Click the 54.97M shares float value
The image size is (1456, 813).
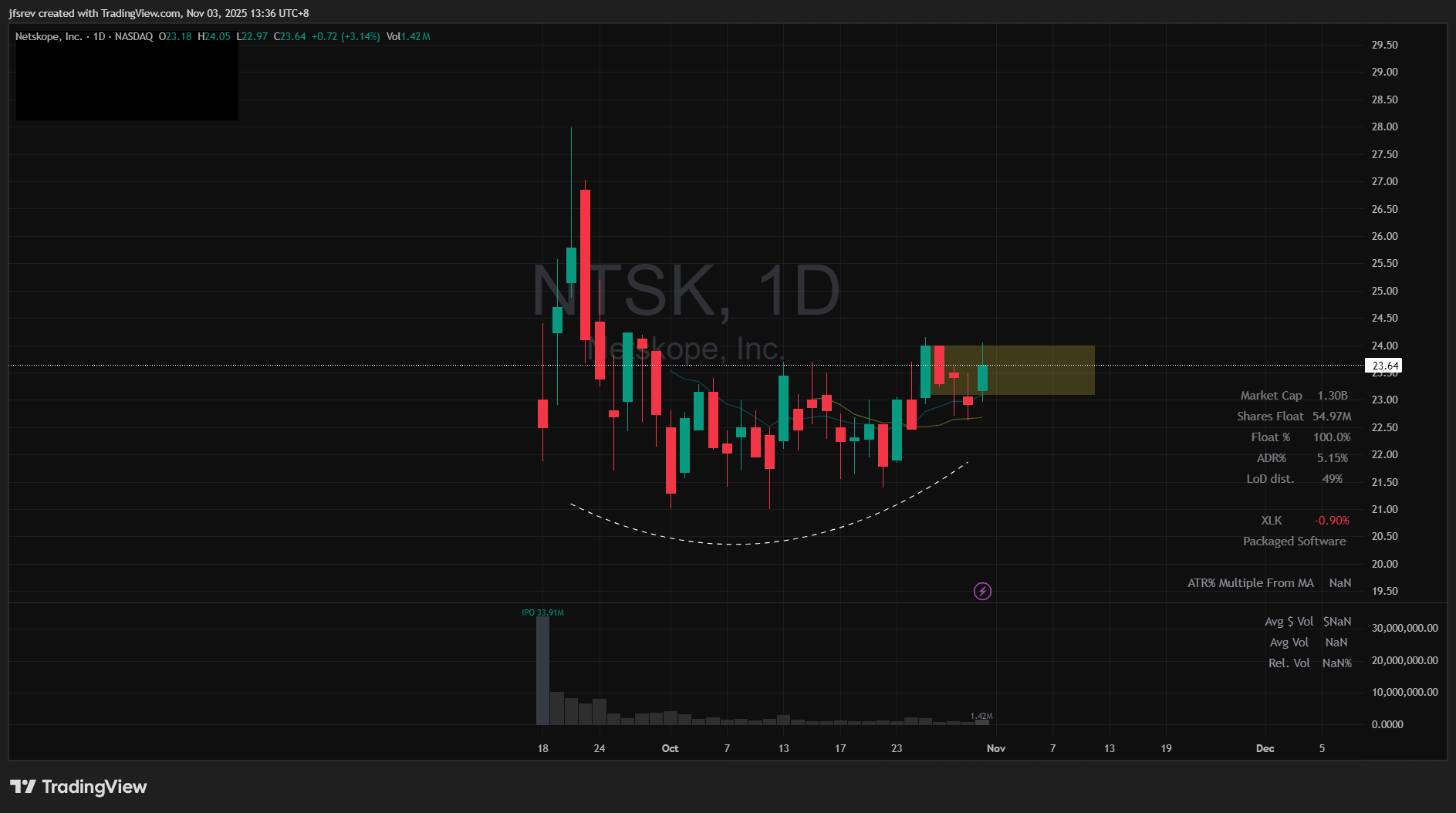[x=1332, y=417]
